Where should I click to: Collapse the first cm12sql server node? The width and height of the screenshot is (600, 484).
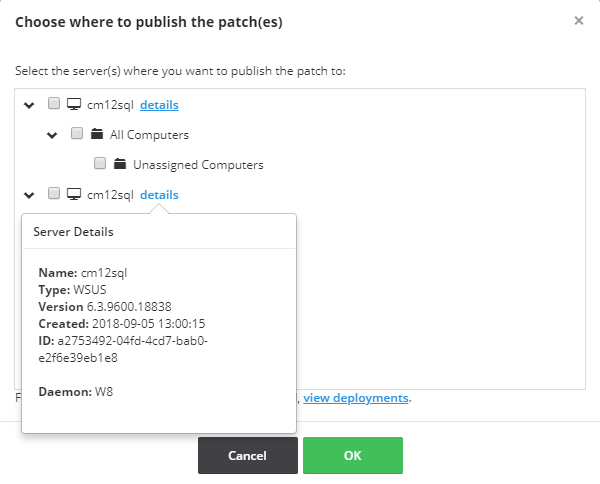pos(29,104)
